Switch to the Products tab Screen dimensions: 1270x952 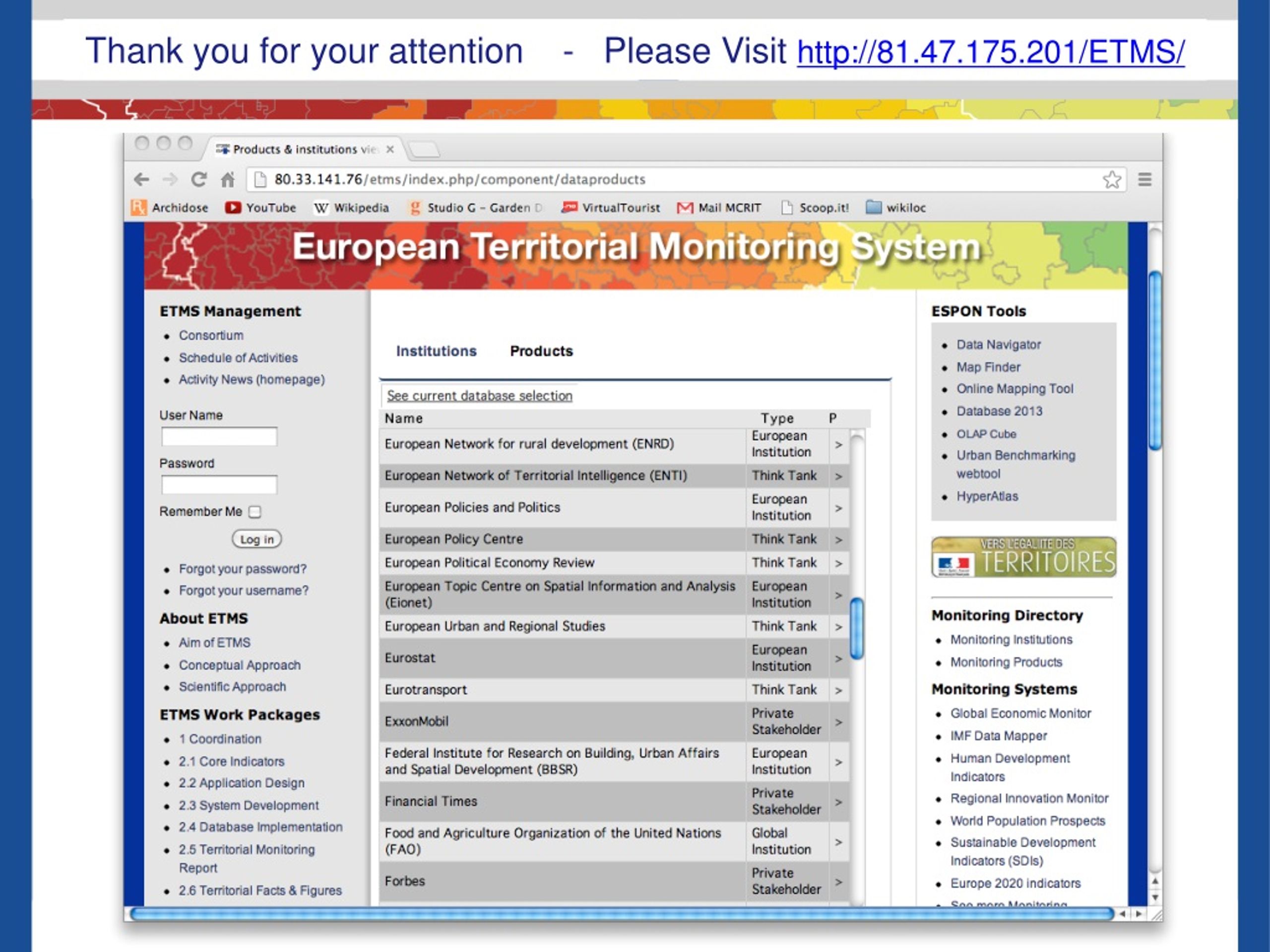click(541, 351)
